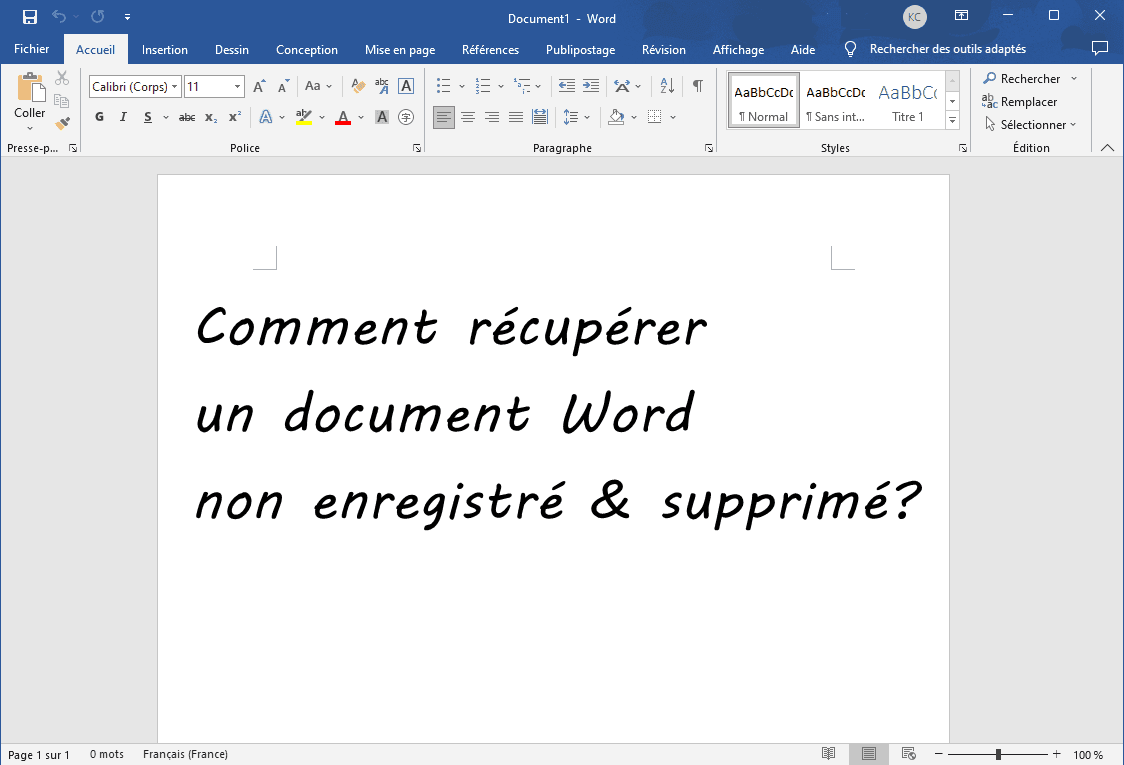Switch to the Insertion tab
This screenshot has width=1124, height=765.
[x=165, y=49]
